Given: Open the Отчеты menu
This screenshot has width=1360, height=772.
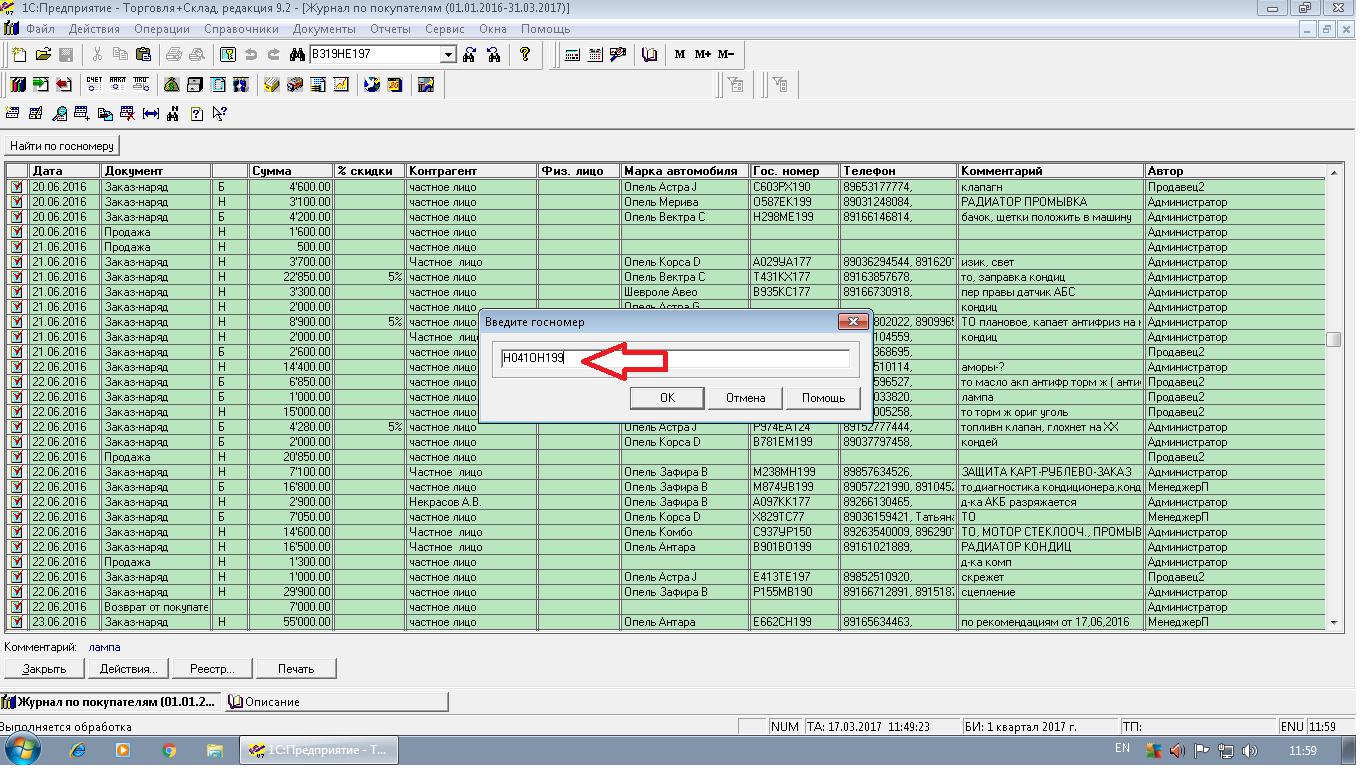Looking at the screenshot, I should (390, 29).
